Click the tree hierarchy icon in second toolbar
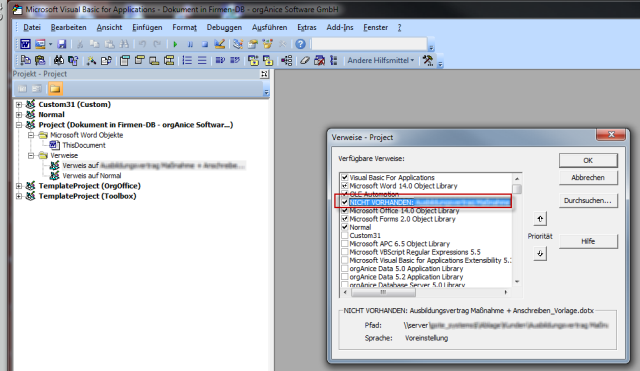Screen dimensions: 640x371 click(x=287, y=60)
